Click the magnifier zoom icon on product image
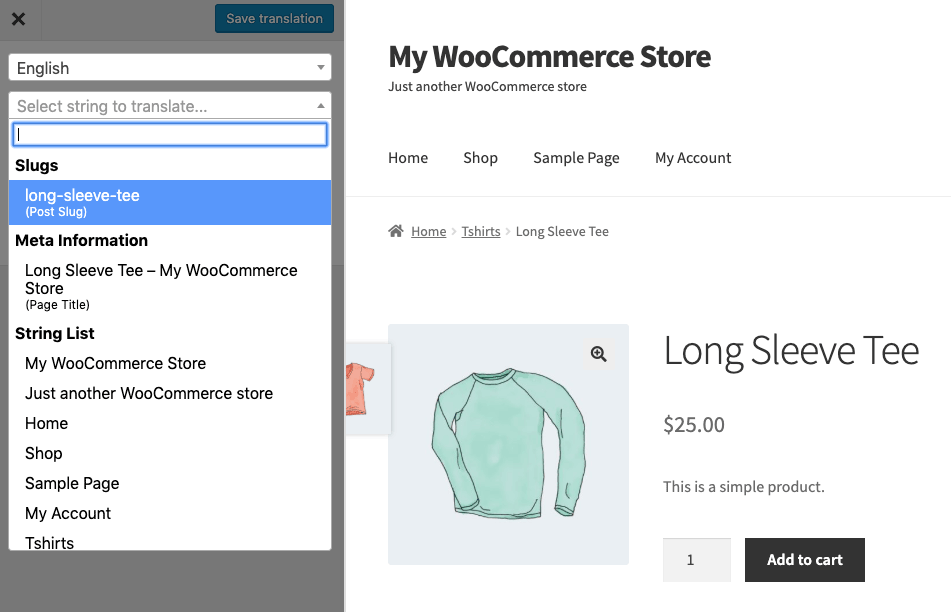This screenshot has height=612, width=951. pyautogui.click(x=599, y=354)
